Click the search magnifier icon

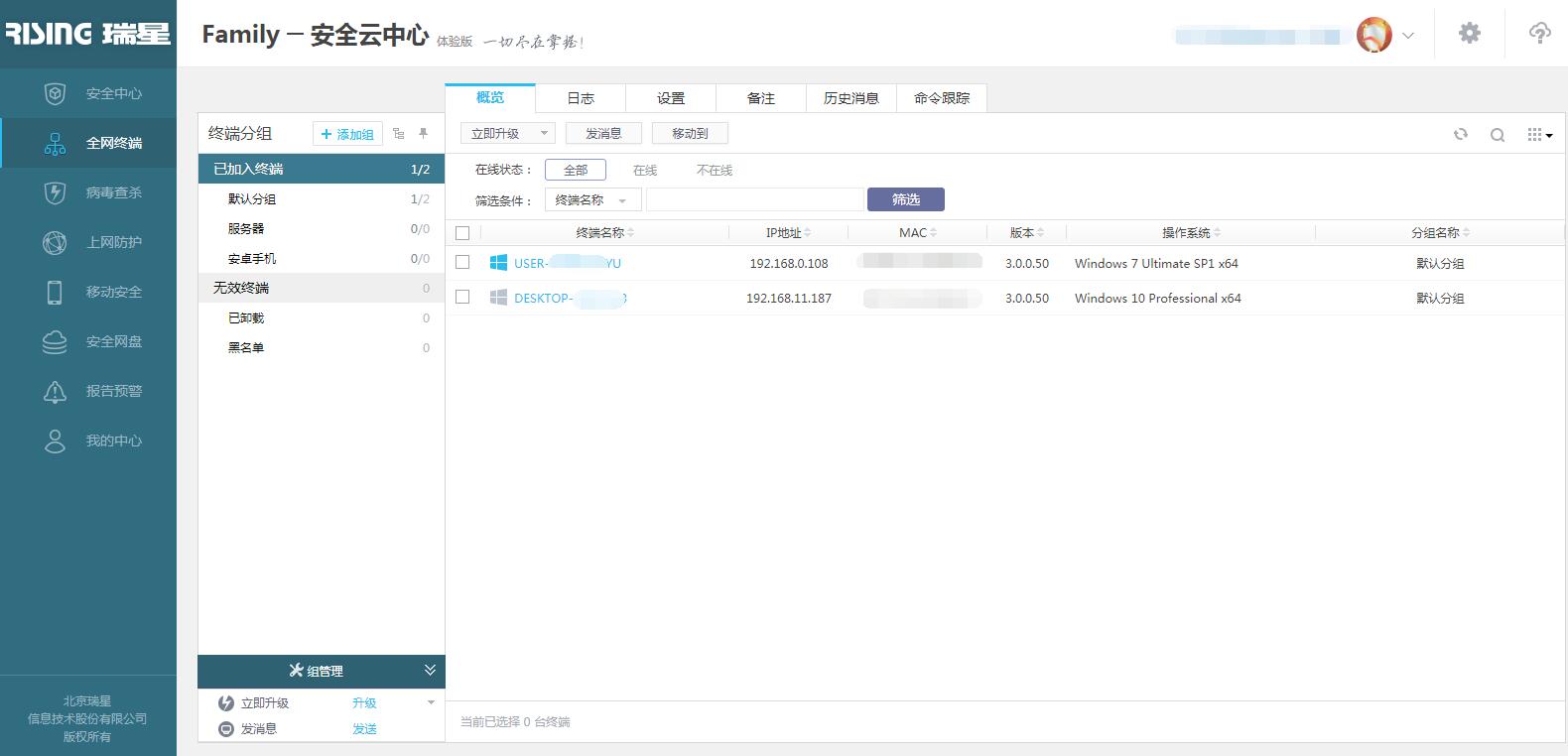[1498, 135]
